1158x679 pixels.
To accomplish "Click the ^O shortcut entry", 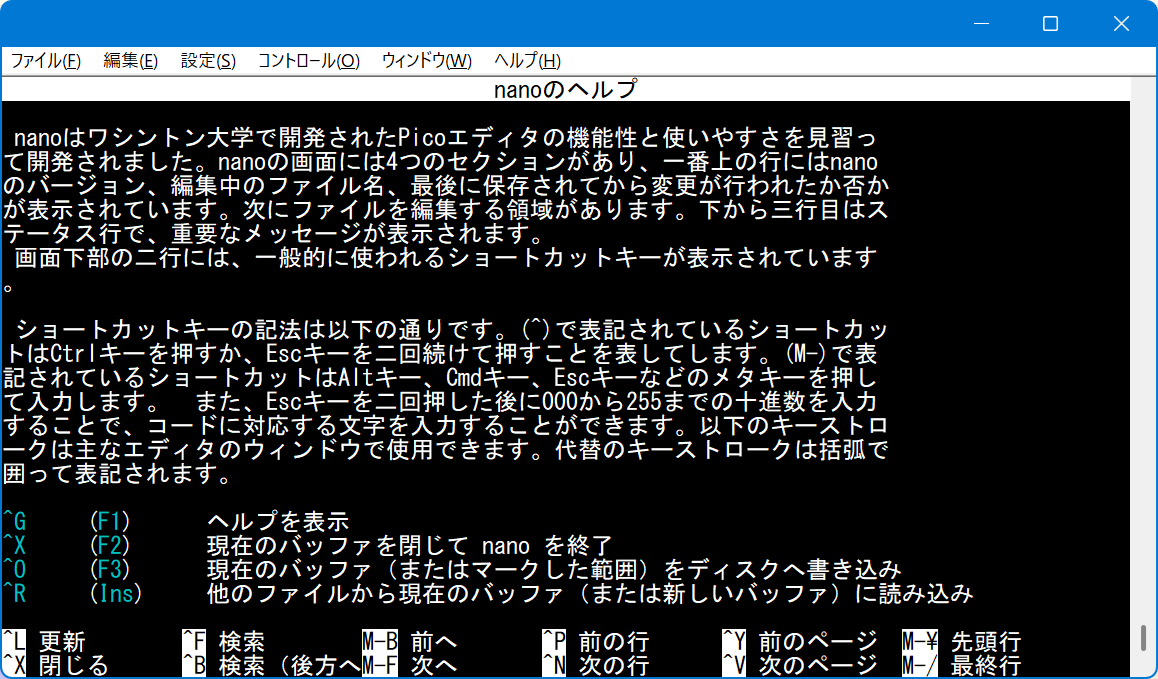I will pos(15,570).
